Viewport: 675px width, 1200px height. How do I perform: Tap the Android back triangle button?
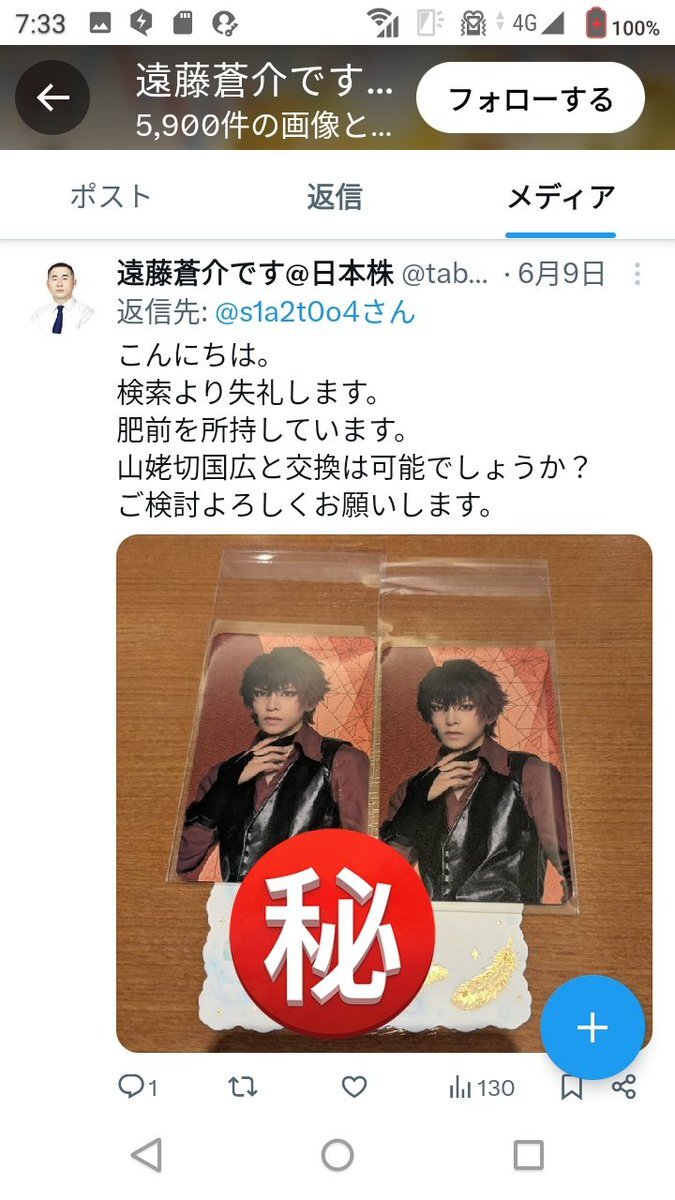point(147,1156)
